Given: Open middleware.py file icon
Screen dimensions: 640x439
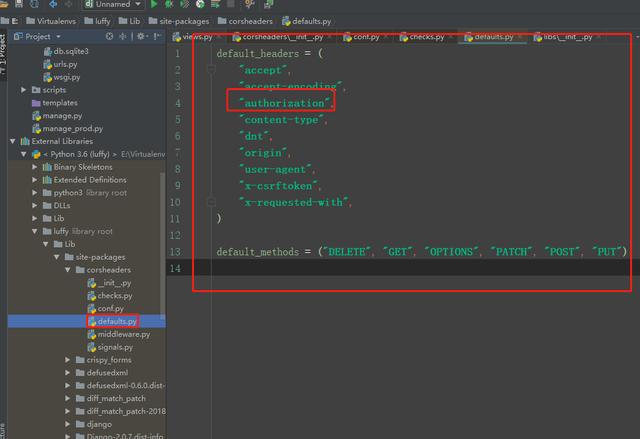Looking at the screenshot, I should coord(91,335).
